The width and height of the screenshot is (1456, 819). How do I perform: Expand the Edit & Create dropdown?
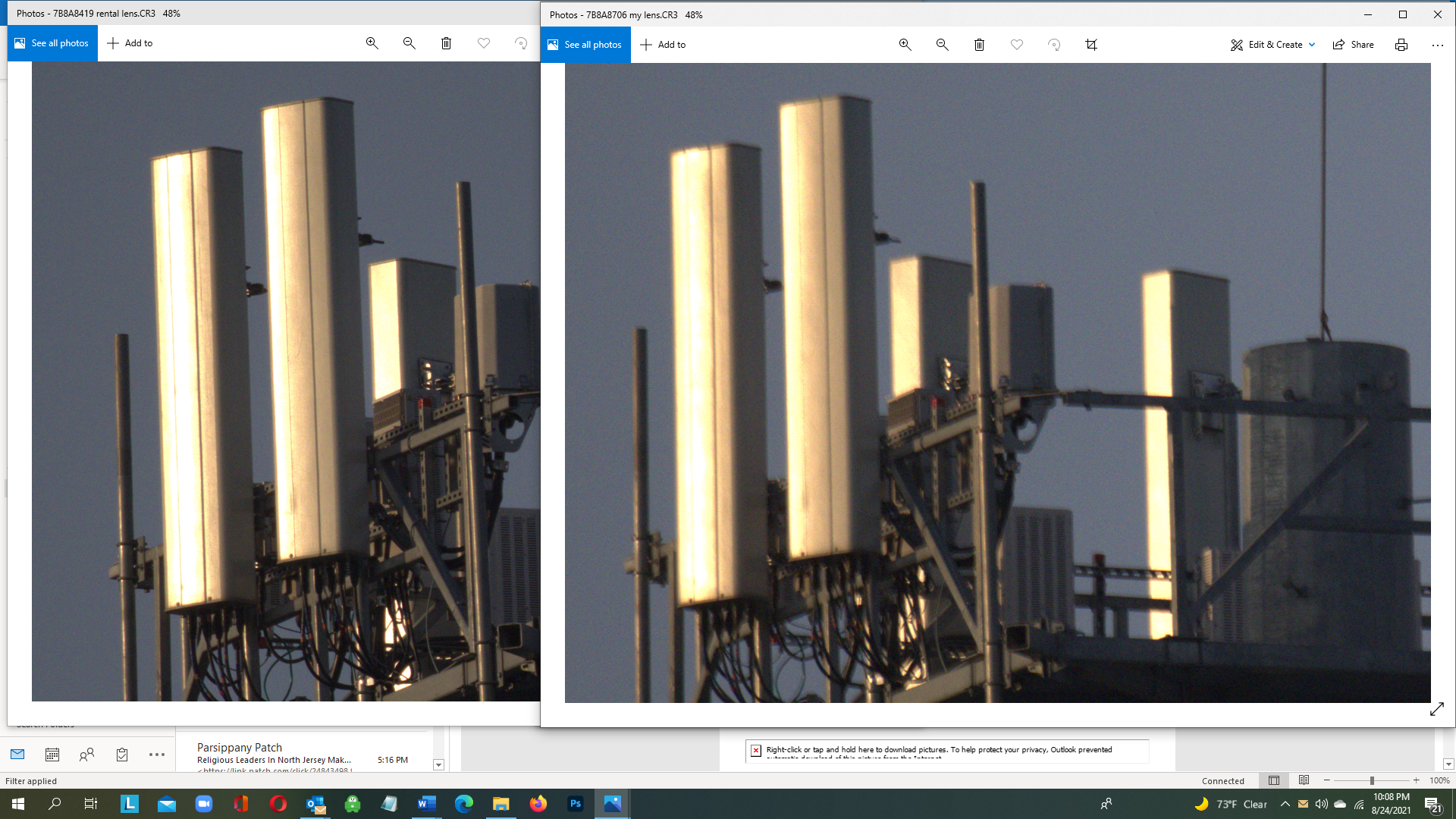(1272, 45)
